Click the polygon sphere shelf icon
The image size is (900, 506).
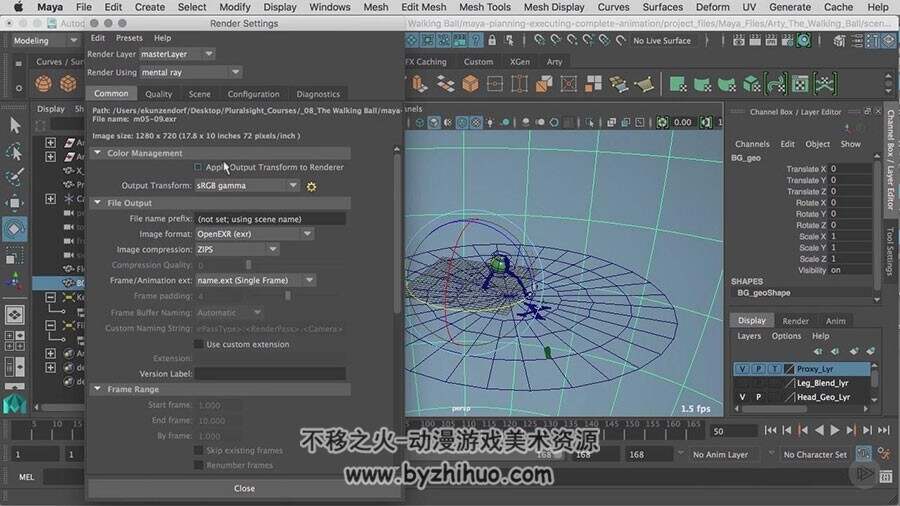pyautogui.click(x=44, y=84)
